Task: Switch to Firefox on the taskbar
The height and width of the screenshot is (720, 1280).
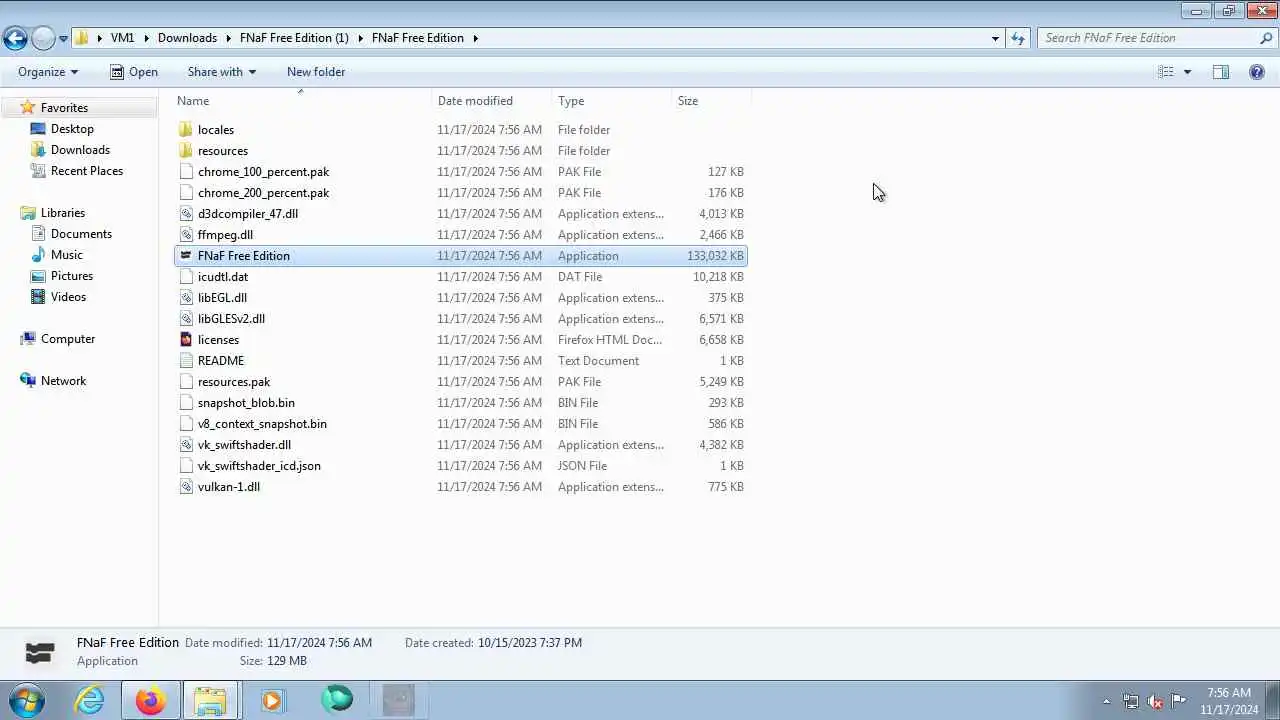Action: click(151, 700)
